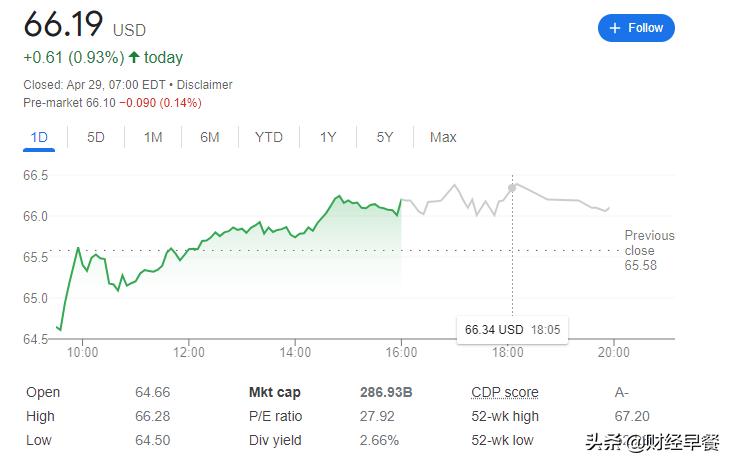
Task: Click the green up arrow beside today
Action: coord(134,58)
